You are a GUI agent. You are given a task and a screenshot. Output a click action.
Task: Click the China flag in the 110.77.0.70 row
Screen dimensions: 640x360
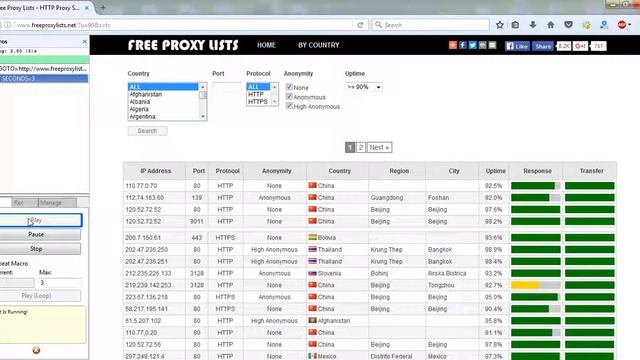313,185
